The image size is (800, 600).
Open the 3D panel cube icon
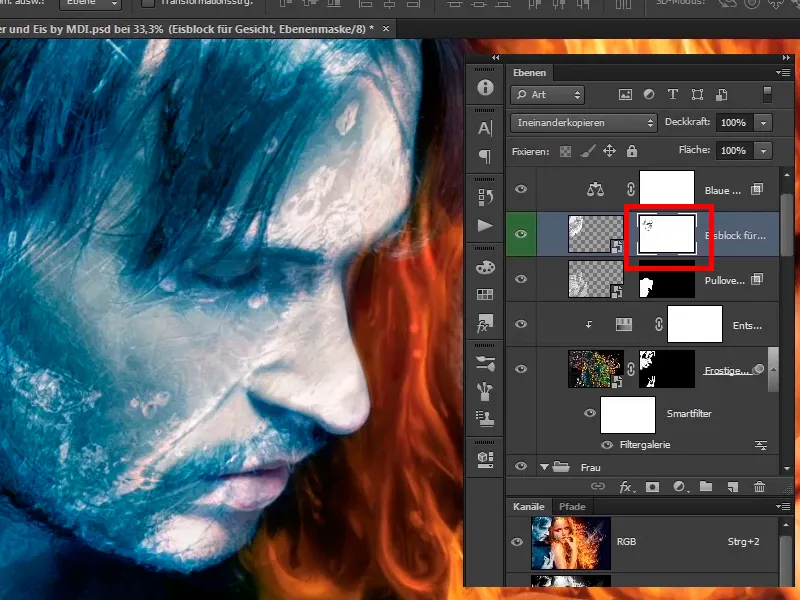[485, 460]
